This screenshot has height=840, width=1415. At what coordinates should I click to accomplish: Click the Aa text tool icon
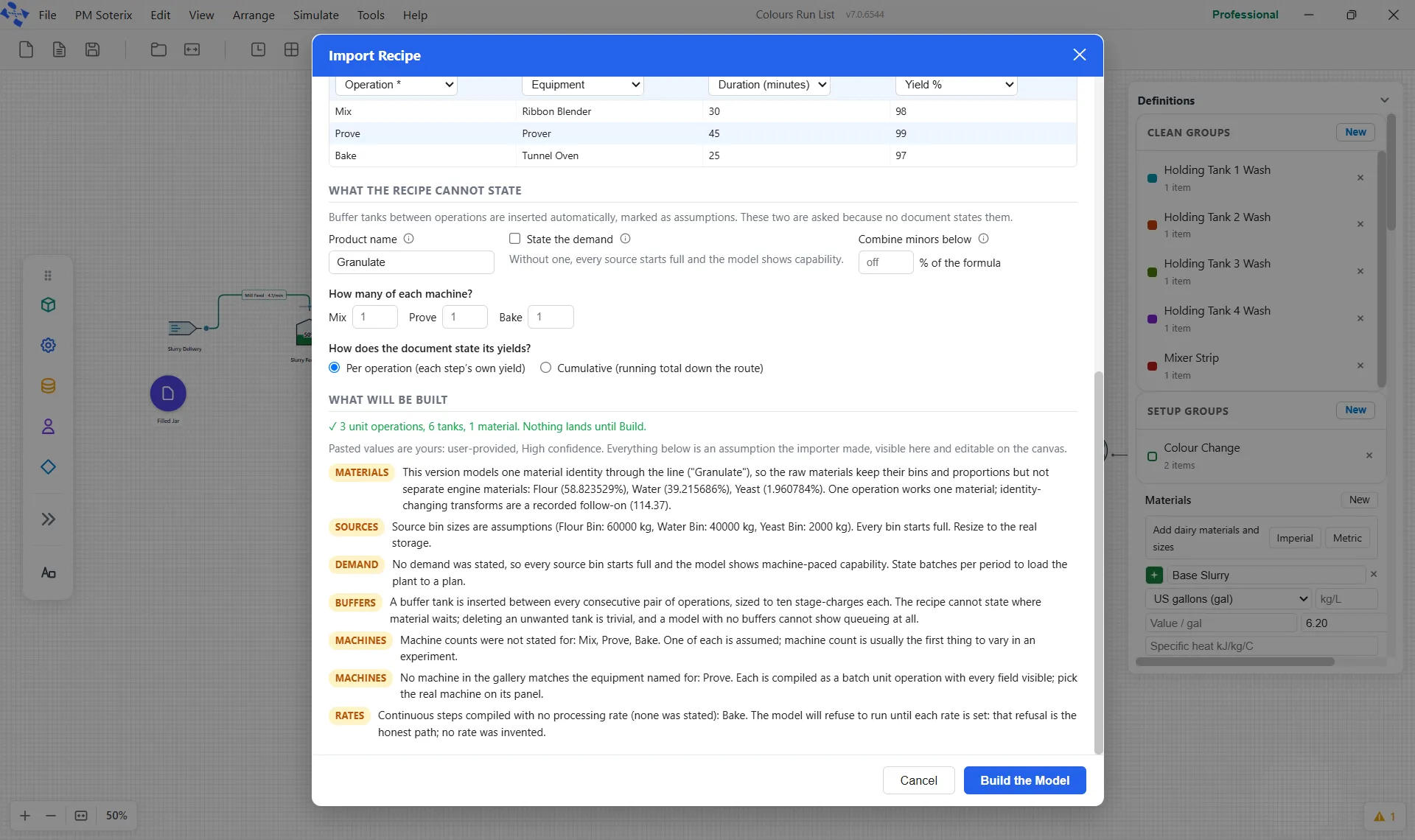click(x=48, y=573)
